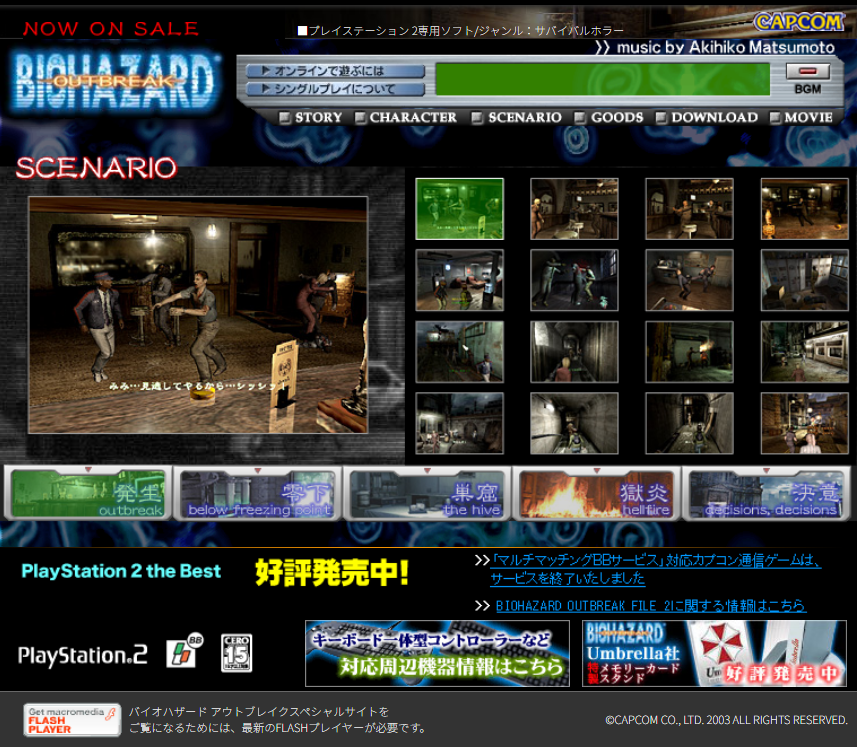Select the SCENARIO menu item

point(516,117)
